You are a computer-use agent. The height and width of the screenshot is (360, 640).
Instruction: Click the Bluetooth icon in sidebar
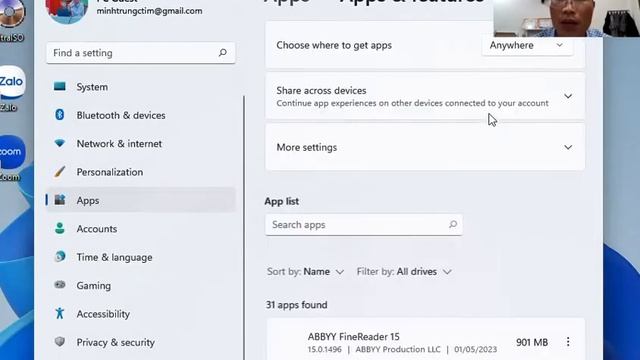60,115
